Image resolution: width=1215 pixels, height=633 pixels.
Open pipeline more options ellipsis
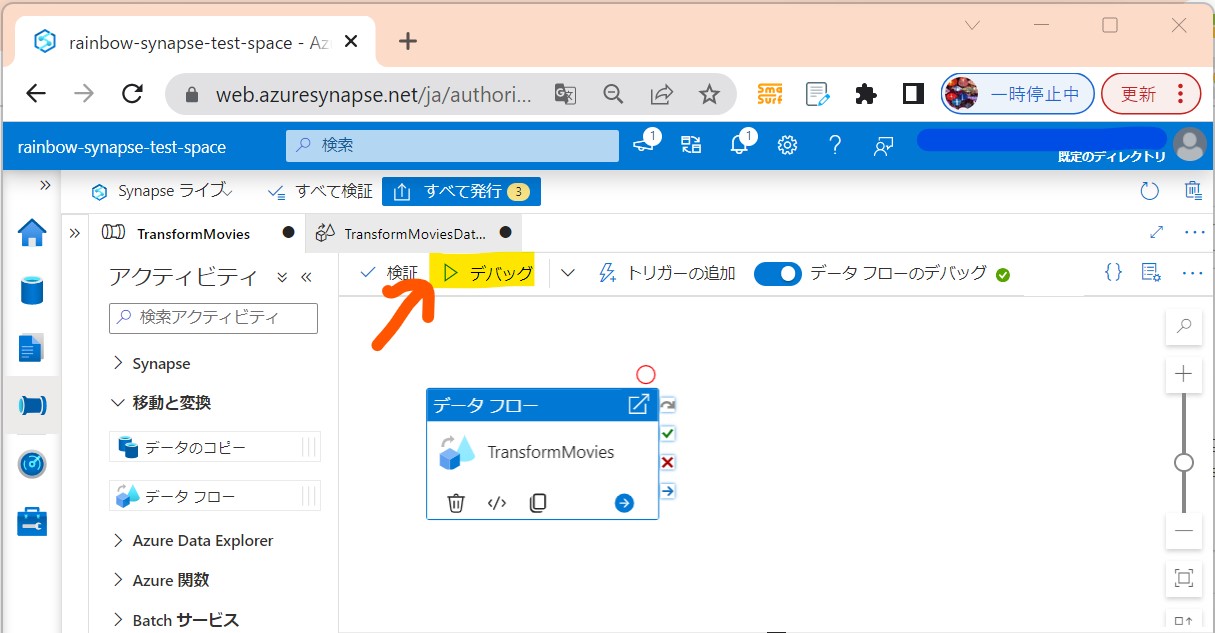[1192, 272]
